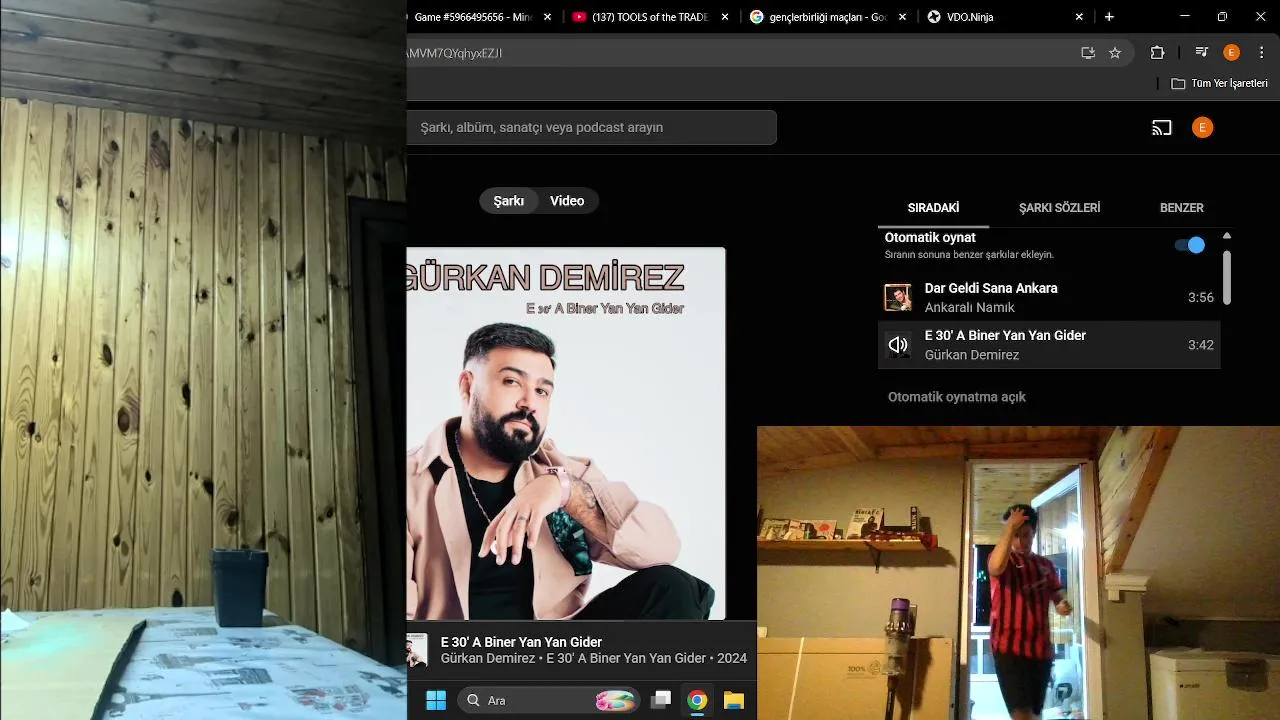Bookmark this page with the star icon

click(1115, 53)
